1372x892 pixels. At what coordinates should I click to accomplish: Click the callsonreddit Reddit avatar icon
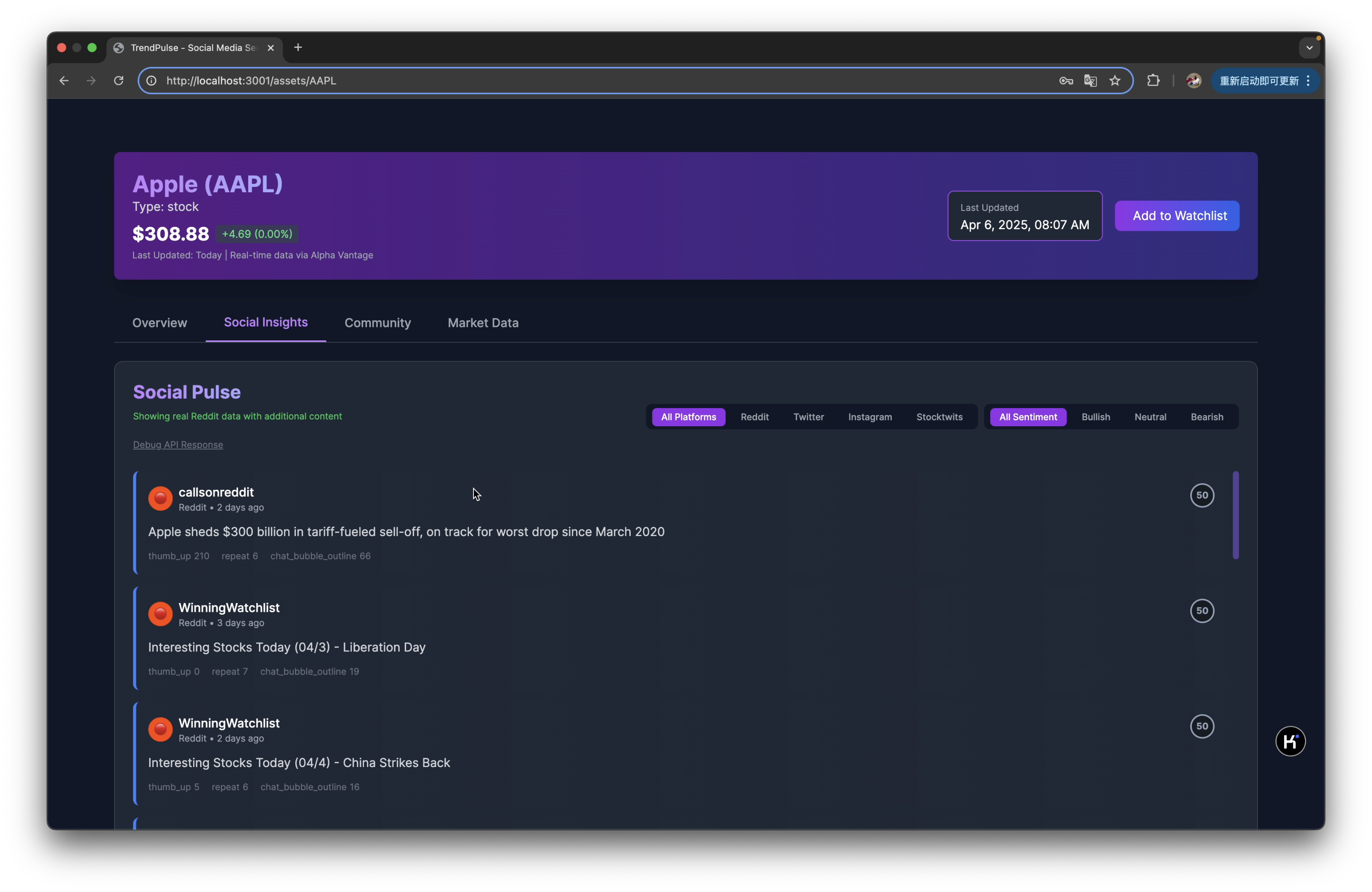[x=160, y=499]
